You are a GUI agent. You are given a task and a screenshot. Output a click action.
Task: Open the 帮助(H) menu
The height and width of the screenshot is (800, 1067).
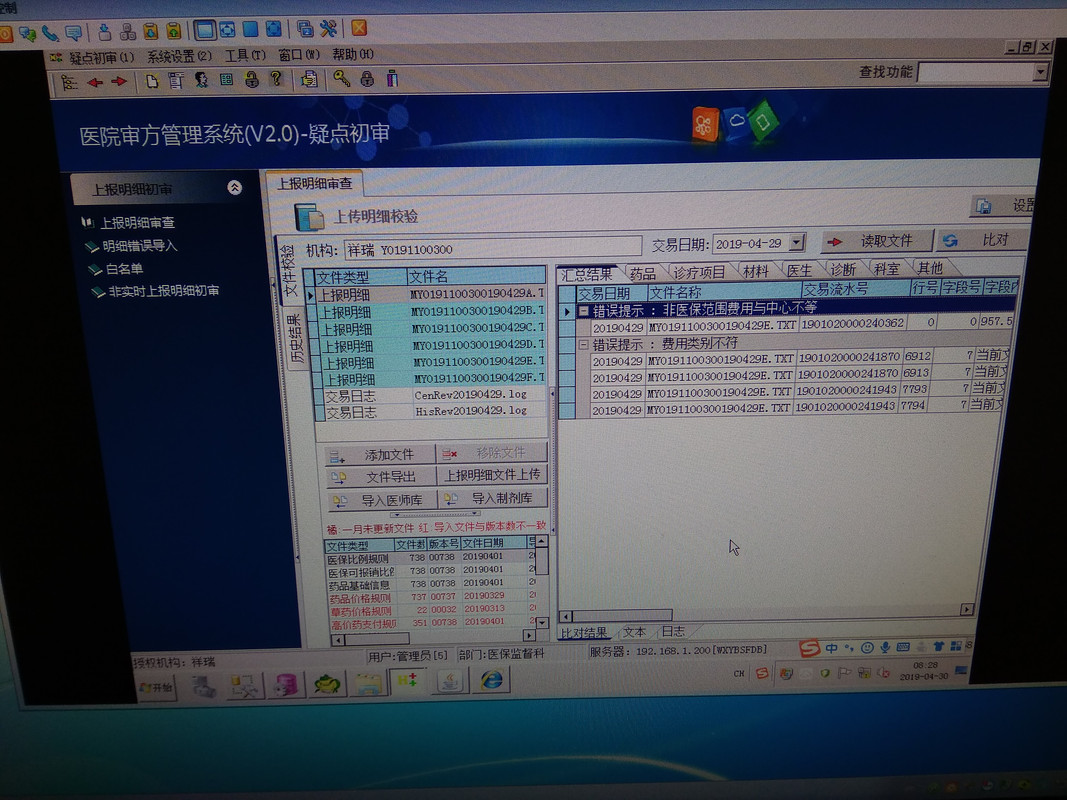pos(352,54)
